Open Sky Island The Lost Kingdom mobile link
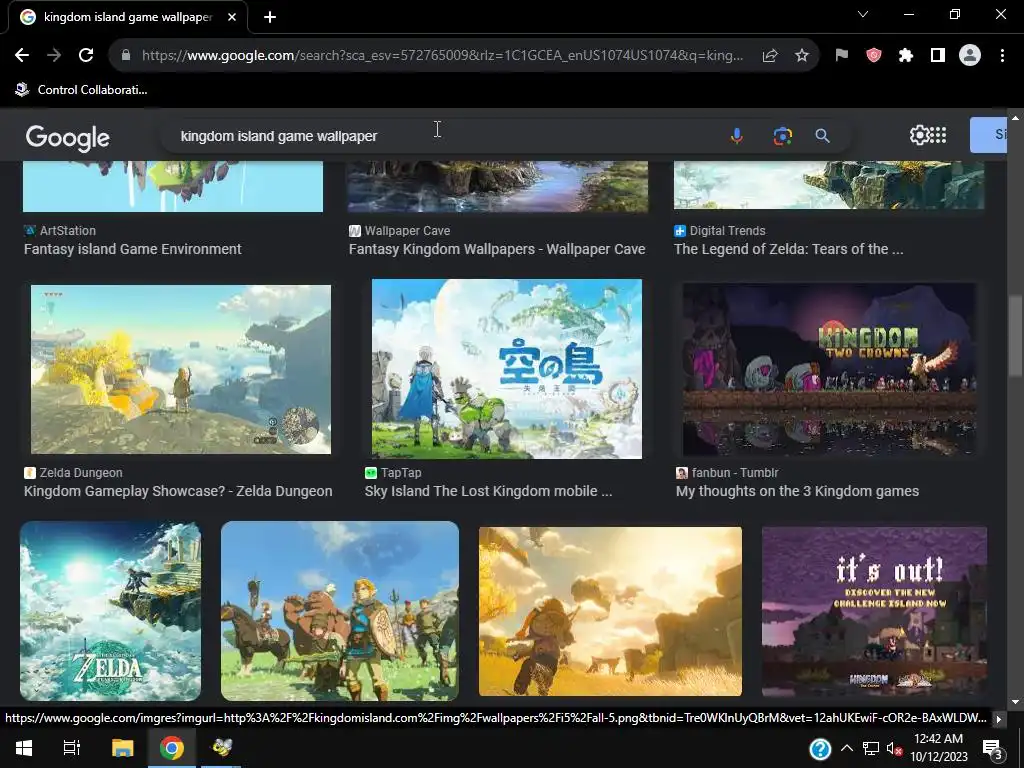Screen dimensions: 1024x768 [x=488, y=491]
